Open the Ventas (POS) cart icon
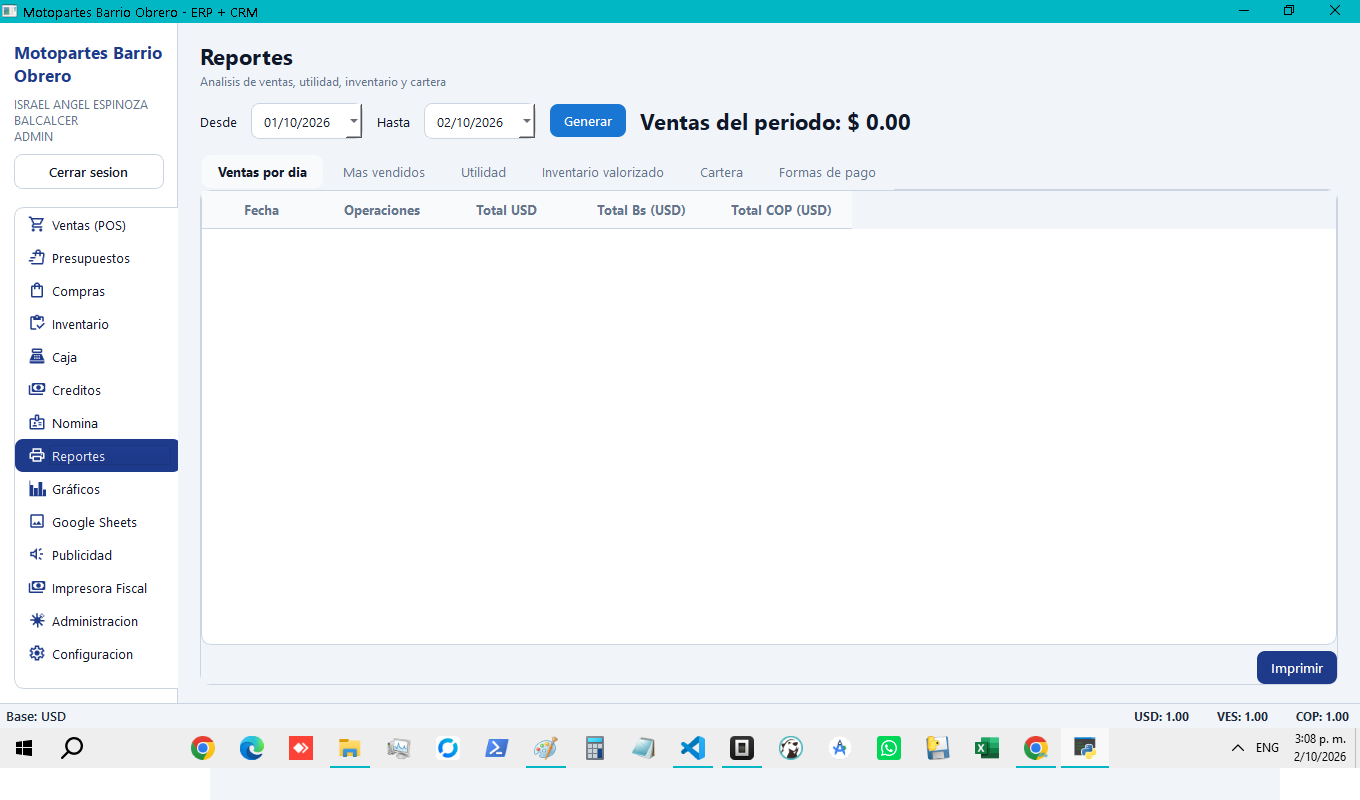Image resolution: width=1360 pixels, height=800 pixels. (x=37, y=225)
